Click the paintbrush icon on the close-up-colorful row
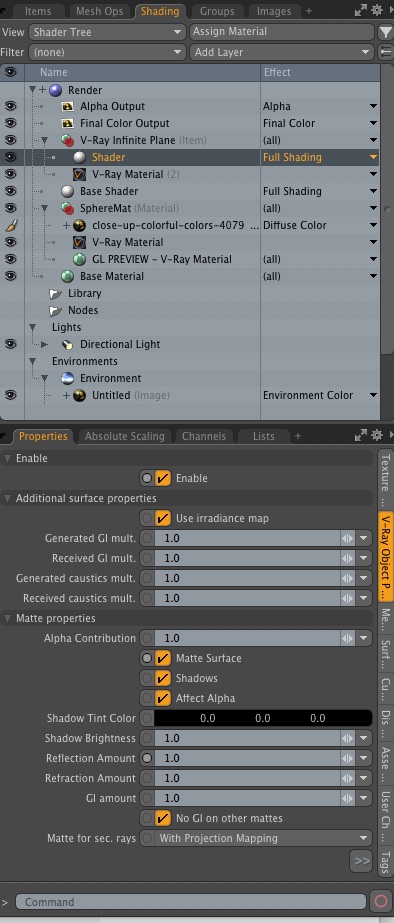 (x=11, y=225)
